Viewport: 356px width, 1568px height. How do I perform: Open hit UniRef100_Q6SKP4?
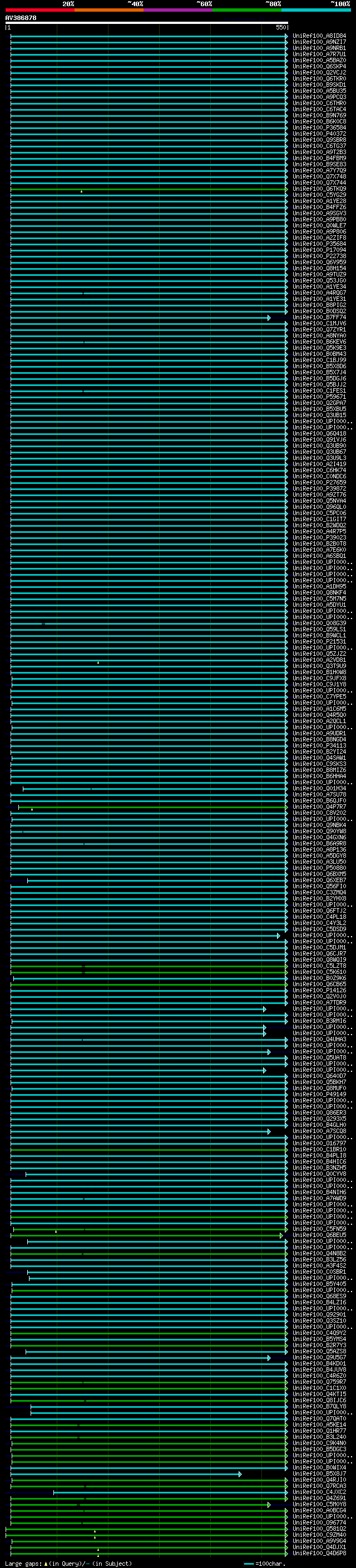[x=319, y=66]
